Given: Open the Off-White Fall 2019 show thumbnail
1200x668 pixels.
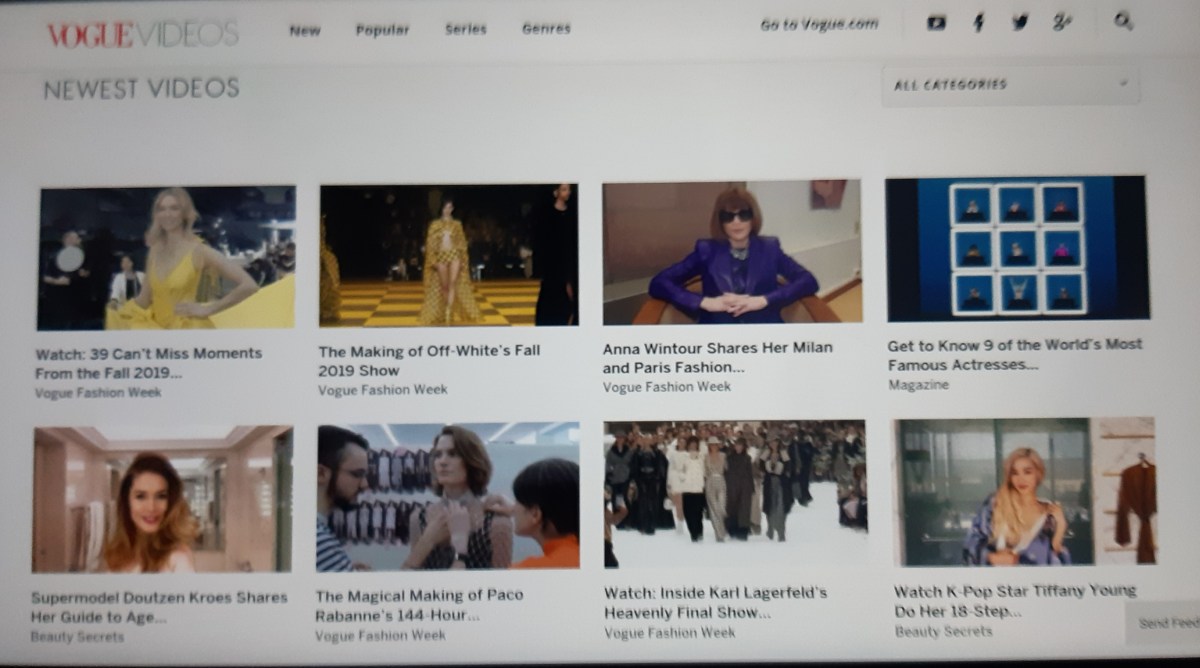Looking at the screenshot, I should [448, 255].
